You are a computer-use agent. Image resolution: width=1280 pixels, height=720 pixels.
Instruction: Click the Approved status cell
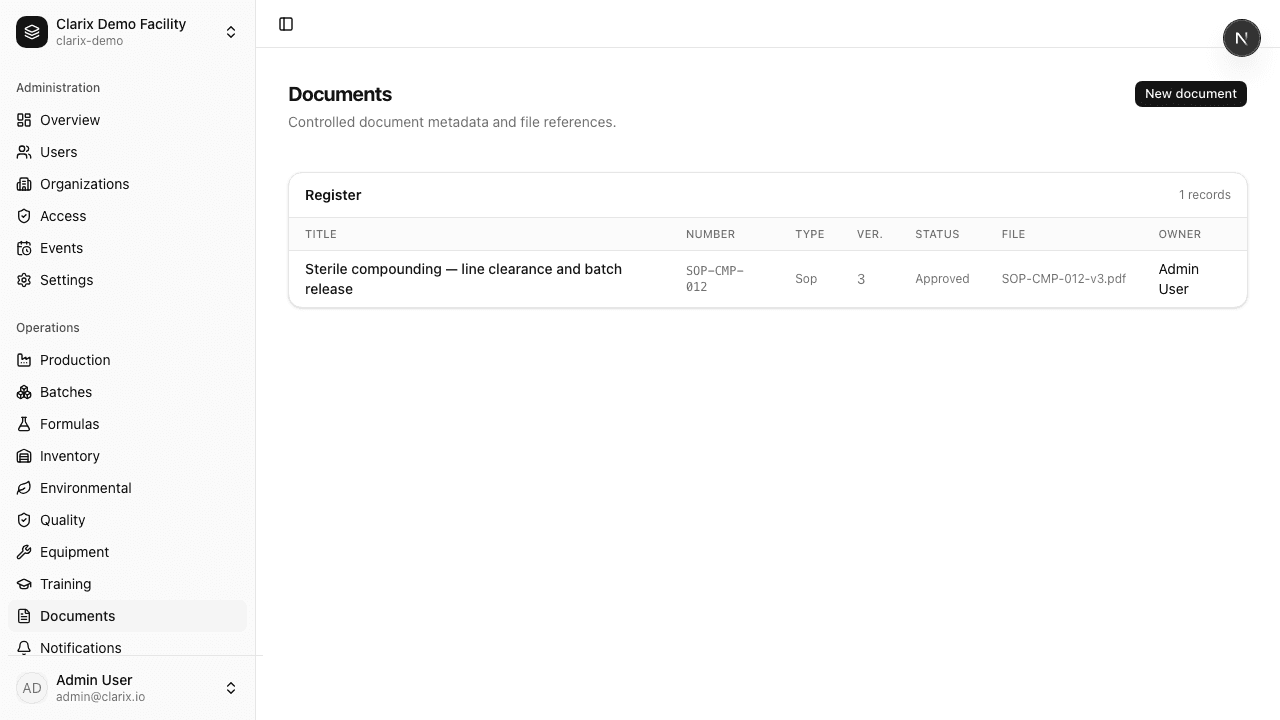[x=942, y=279]
